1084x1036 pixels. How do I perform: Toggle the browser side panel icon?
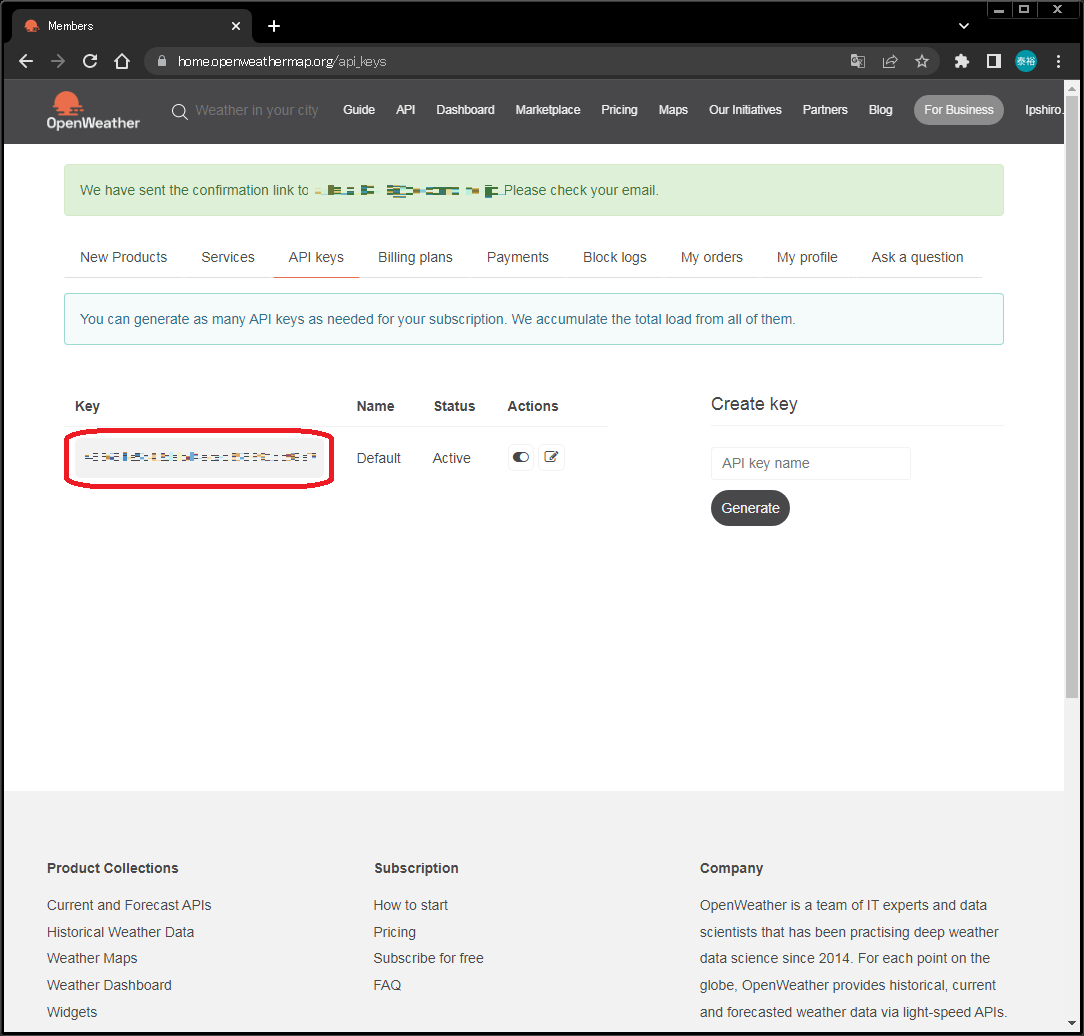coord(993,62)
